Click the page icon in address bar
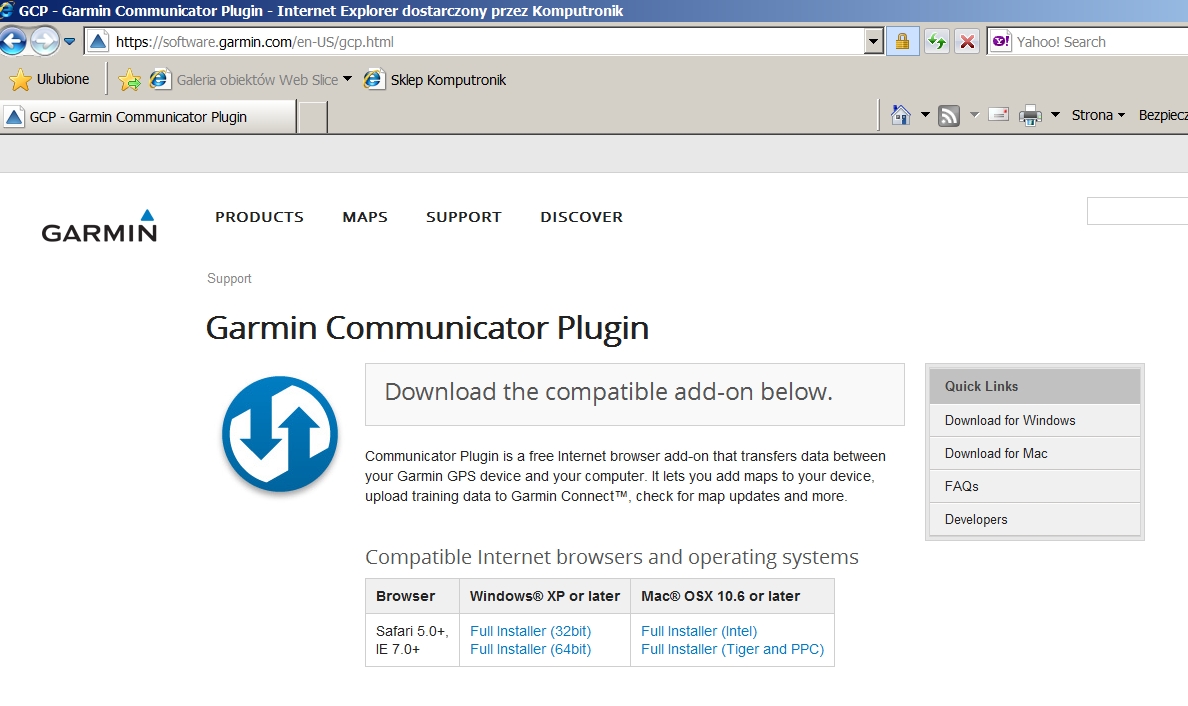Screen dimensions: 1188x706 tap(98, 42)
